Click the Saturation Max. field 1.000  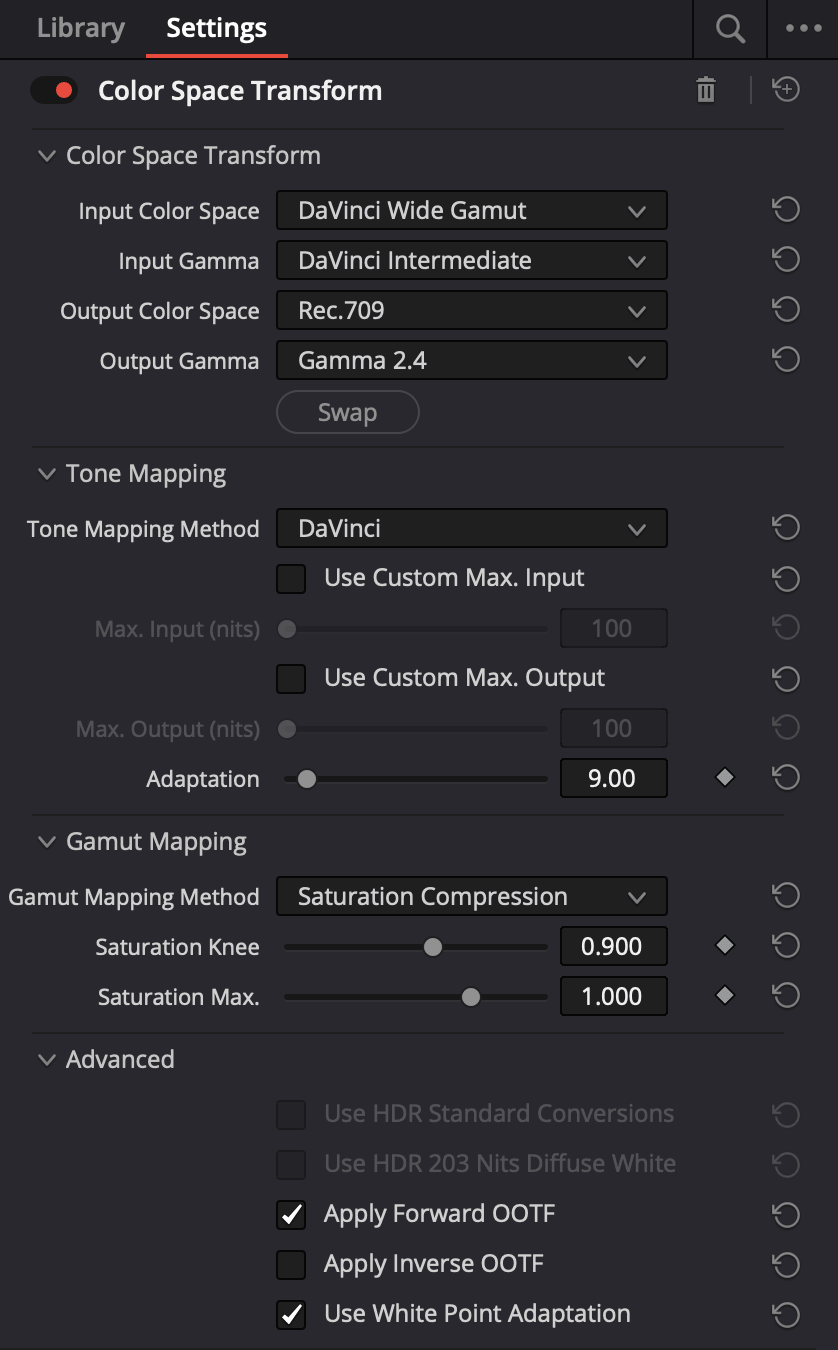coord(613,996)
